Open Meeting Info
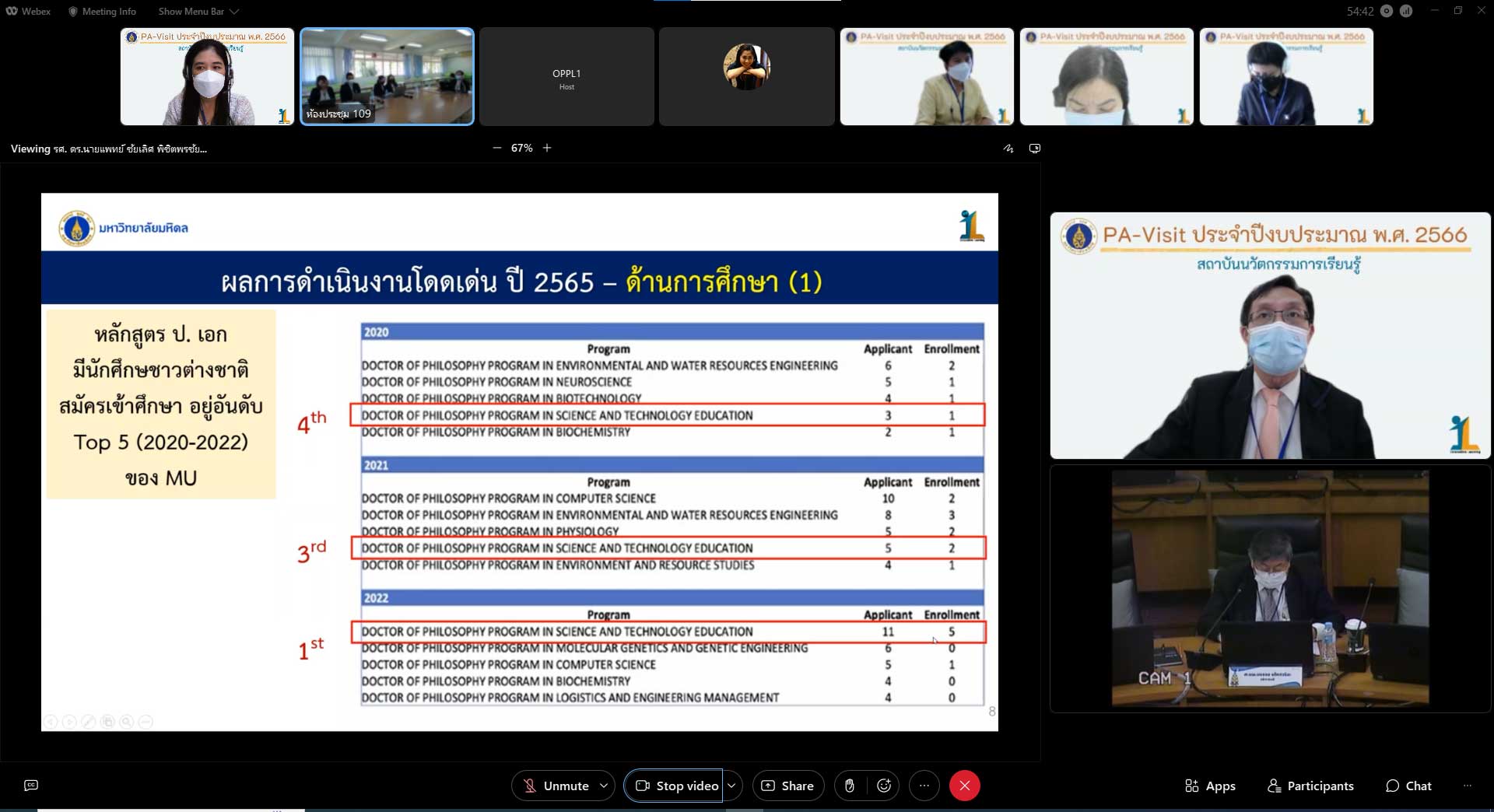Screen dimensions: 1494x812 (102, 12)
